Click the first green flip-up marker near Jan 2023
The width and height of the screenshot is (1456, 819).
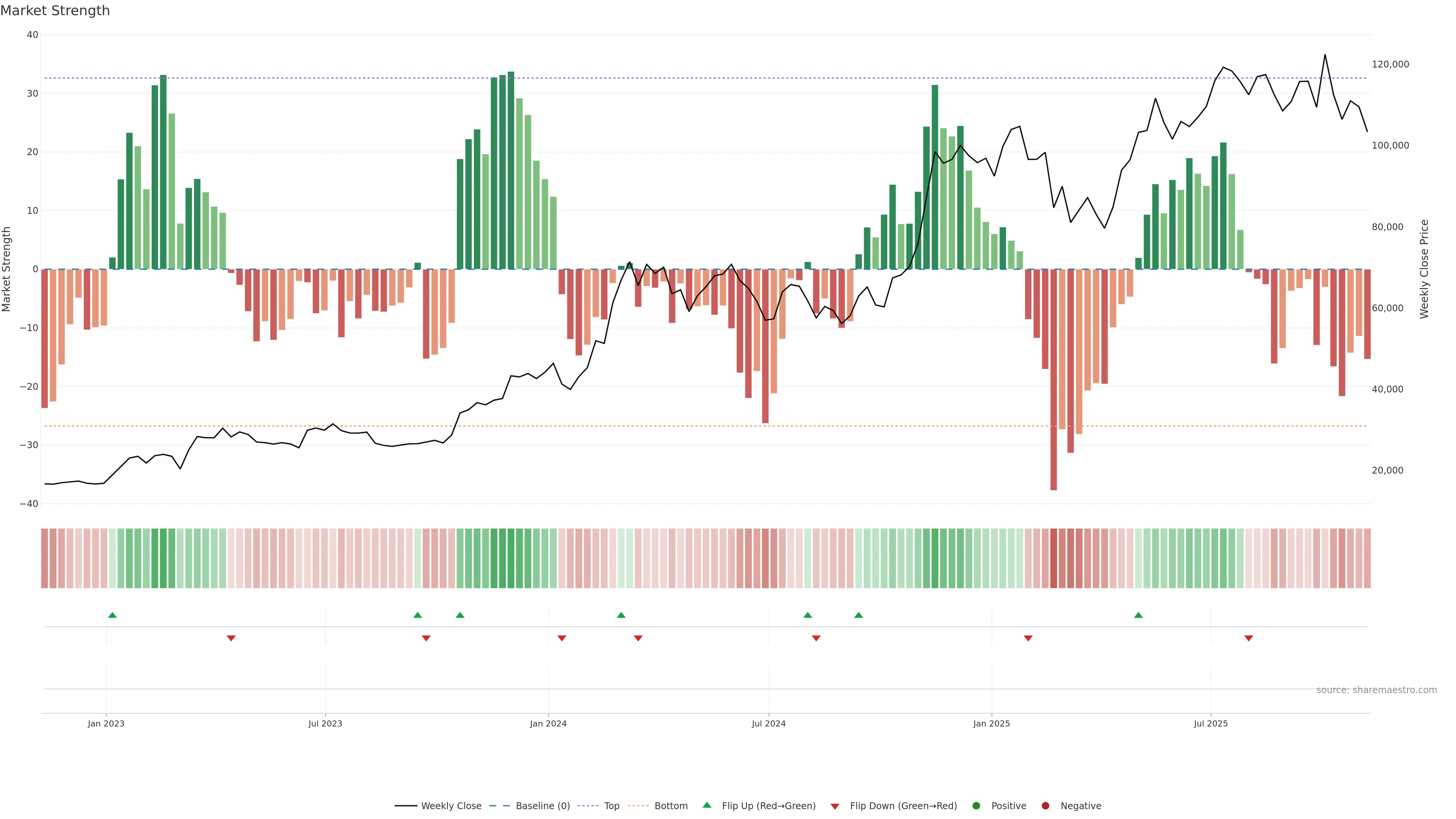pyautogui.click(x=113, y=615)
